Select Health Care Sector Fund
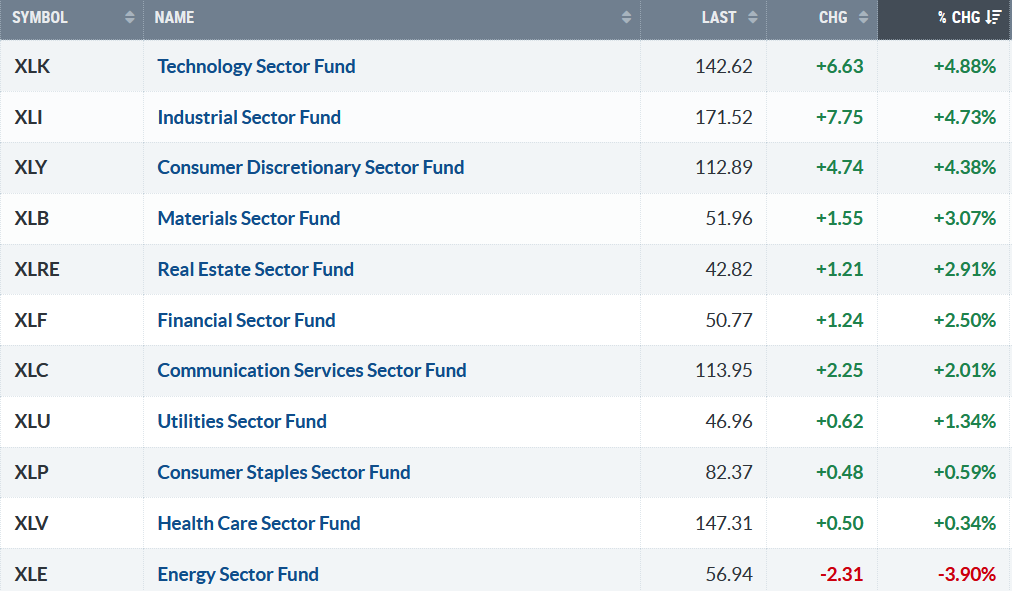The image size is (1012, 591). pyautogui.click(x=259, y=523)
